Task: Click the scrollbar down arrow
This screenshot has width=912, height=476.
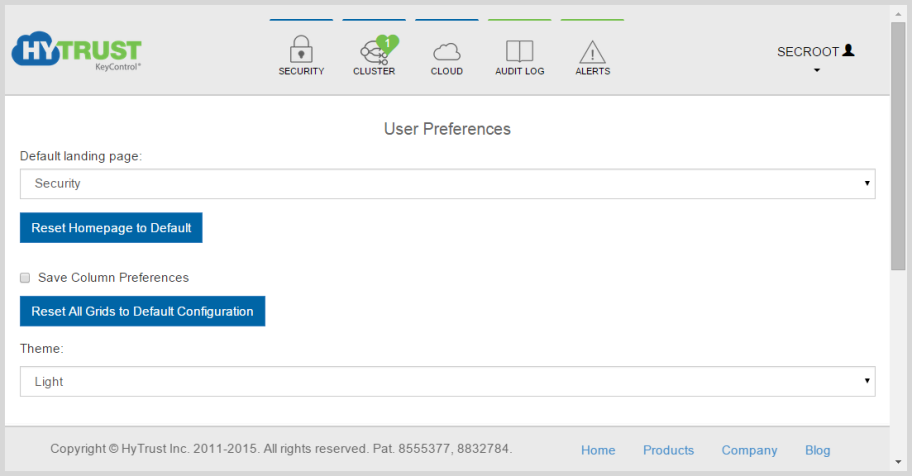Action: 898,463
